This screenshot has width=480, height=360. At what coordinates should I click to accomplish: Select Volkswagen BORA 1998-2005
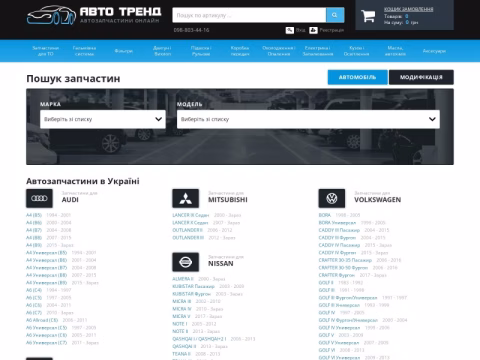[x=325, y=215]
